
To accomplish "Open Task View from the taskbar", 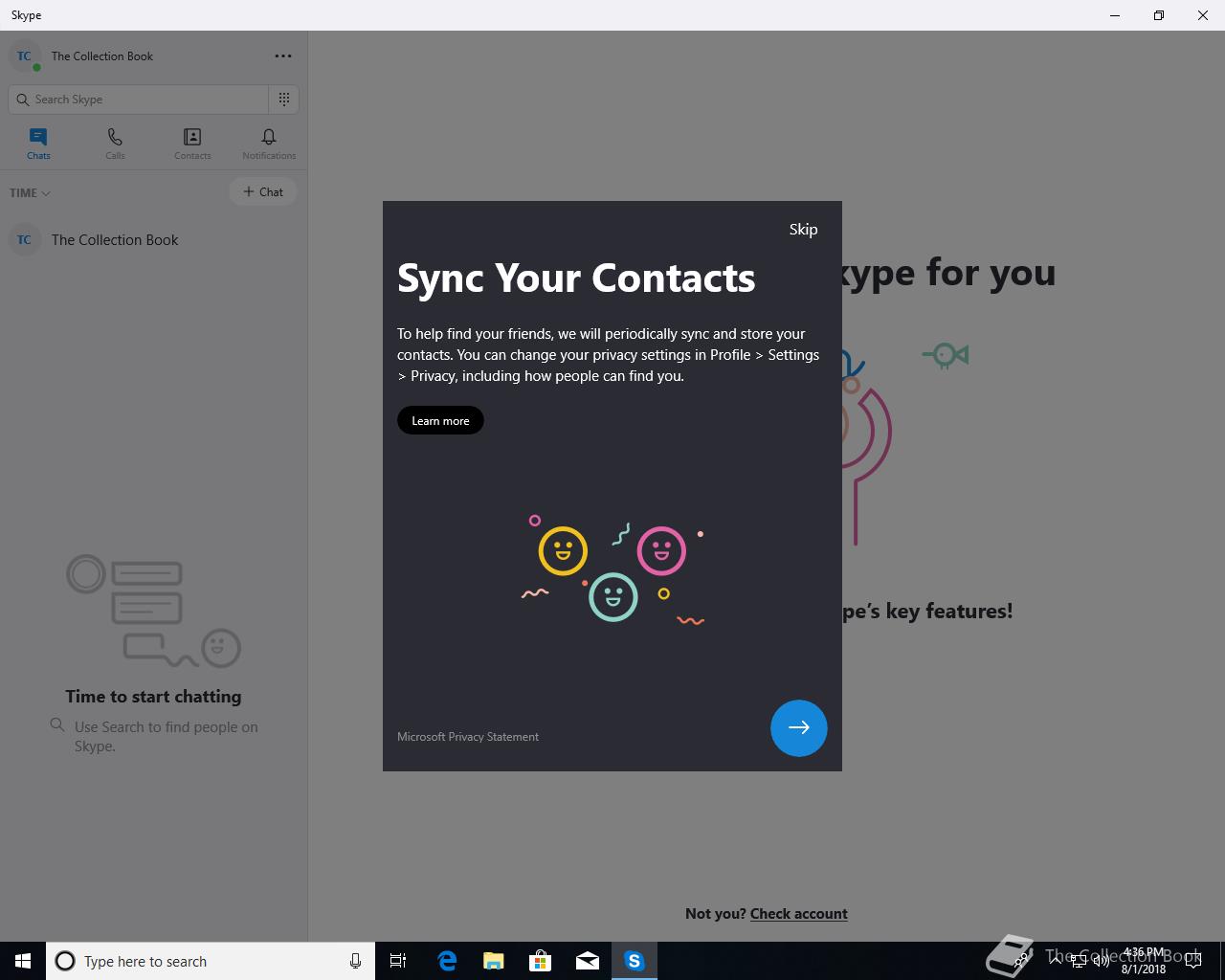I will pos(398,961).
